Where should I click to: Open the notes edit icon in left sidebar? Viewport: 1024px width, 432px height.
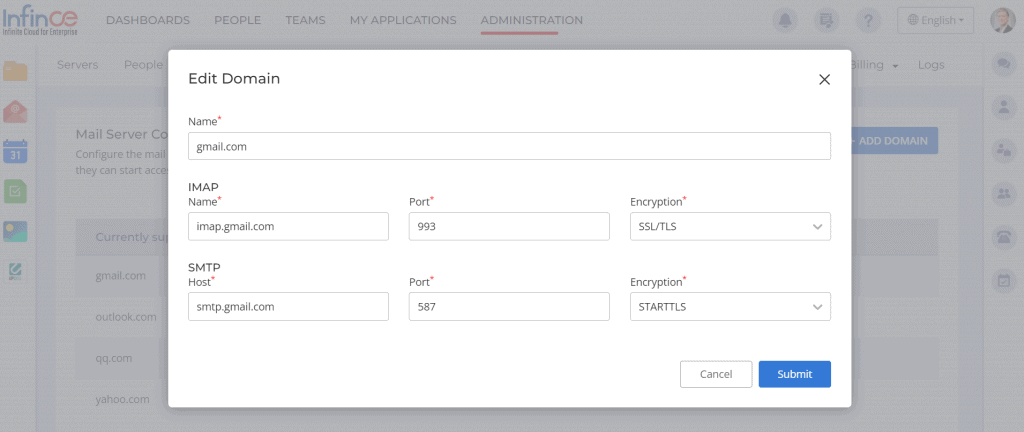point(15,271)
